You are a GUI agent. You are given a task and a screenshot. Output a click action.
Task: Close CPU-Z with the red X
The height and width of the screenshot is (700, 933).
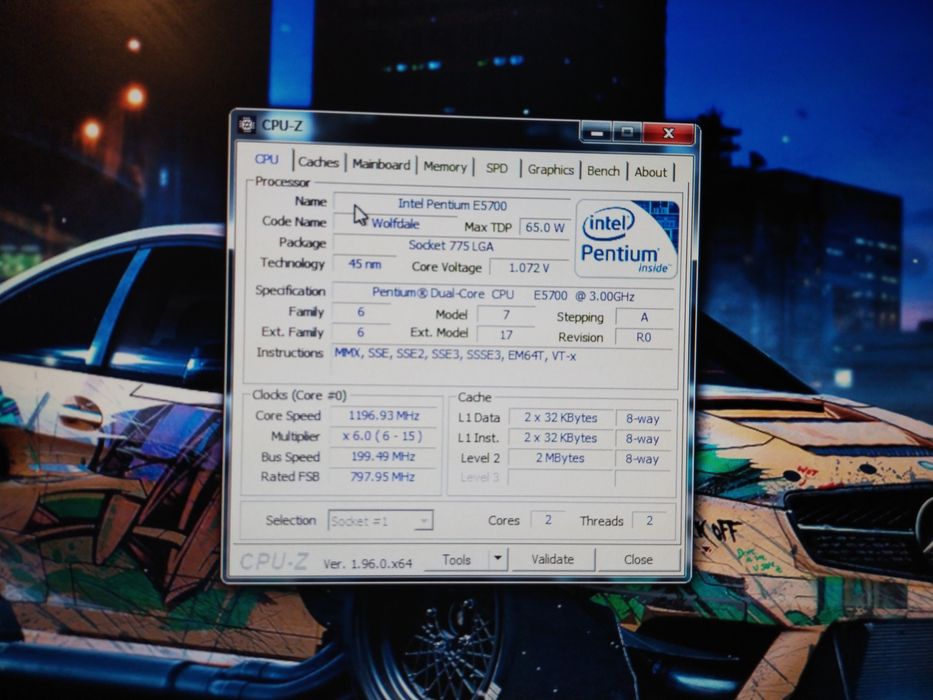click(x=668, y=133)
